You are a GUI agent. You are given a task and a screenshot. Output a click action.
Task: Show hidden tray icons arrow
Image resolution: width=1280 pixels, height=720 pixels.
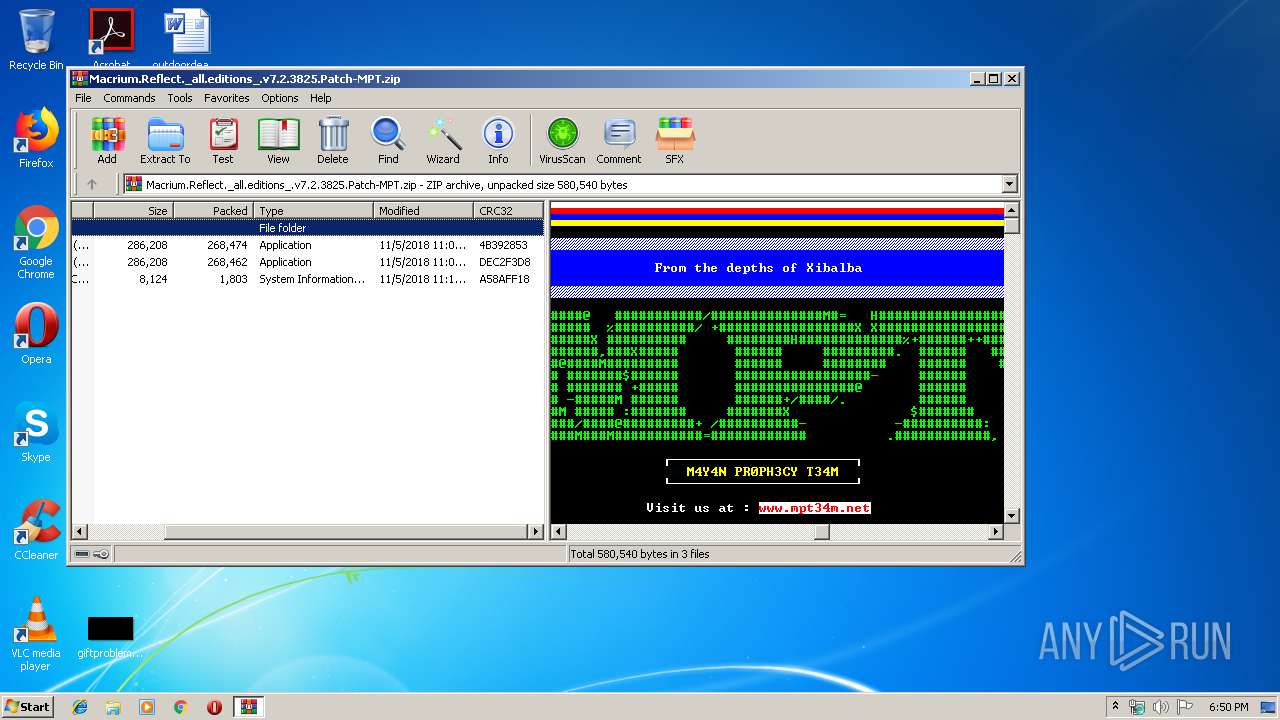(1115, 707)
